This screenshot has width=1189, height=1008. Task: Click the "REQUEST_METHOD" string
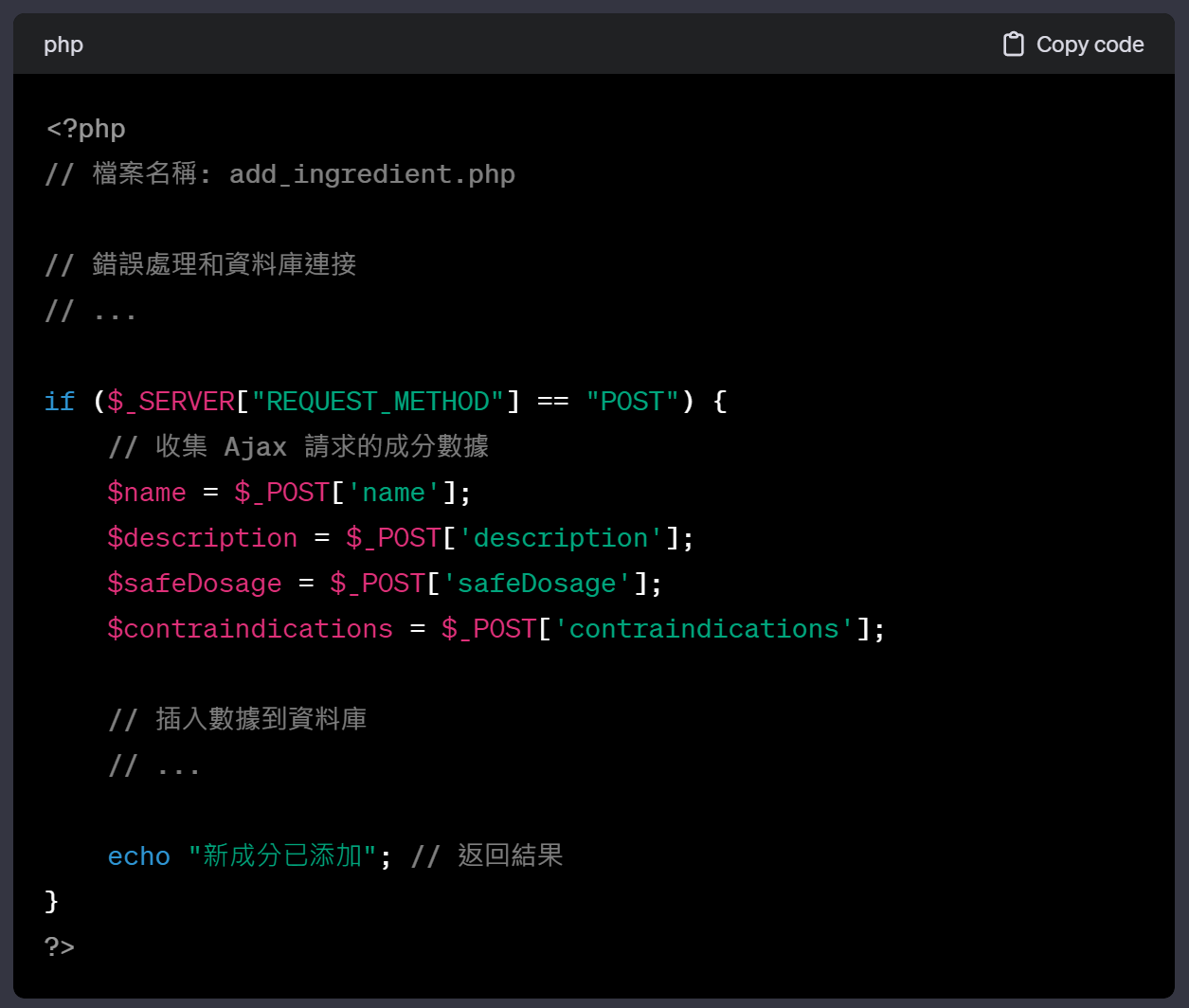pos(377,402)
